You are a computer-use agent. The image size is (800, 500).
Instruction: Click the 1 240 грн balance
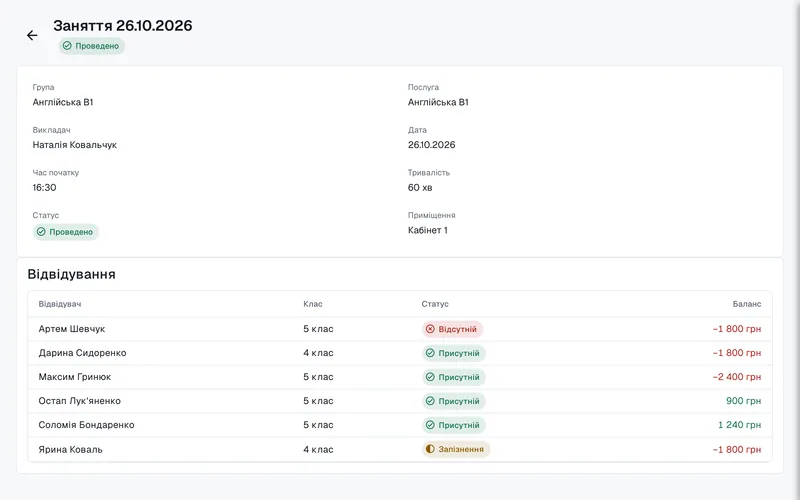tap(739, 425)
